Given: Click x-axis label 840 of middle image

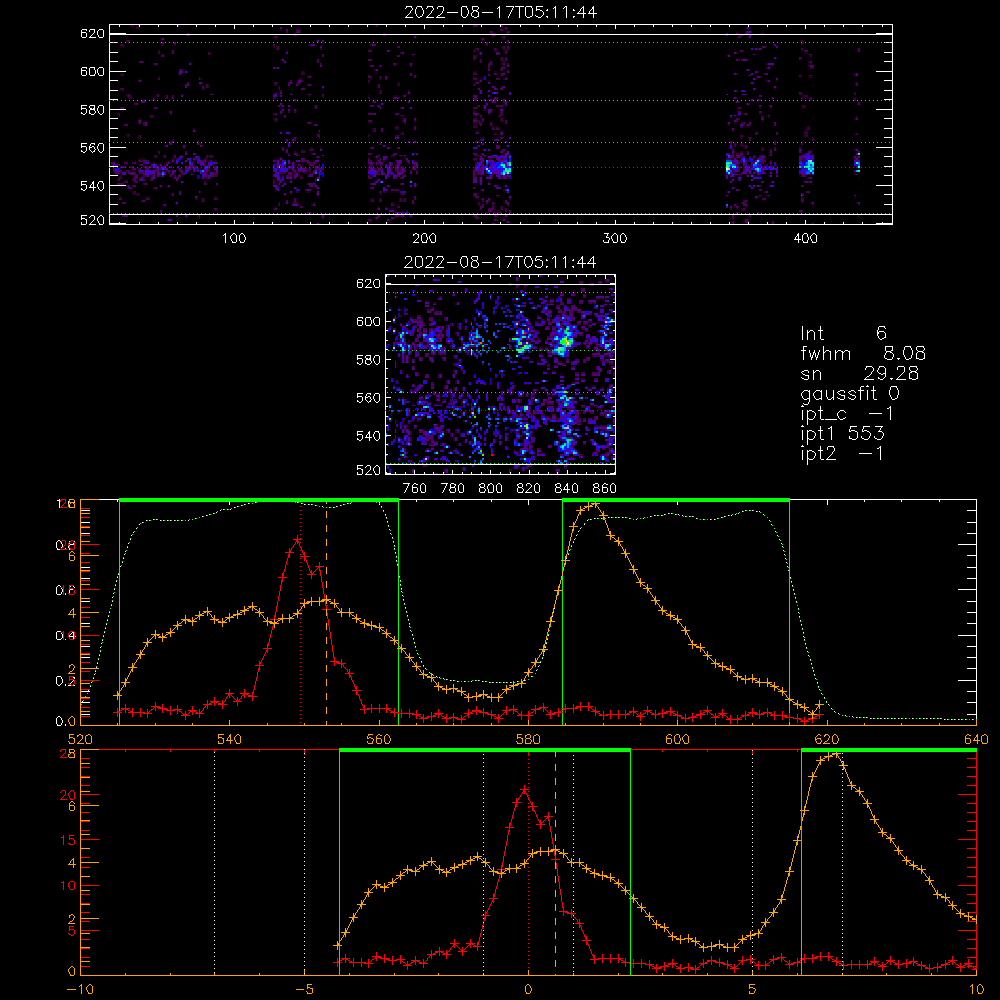Looking at the screenshot, I should (x=566, y=489).
